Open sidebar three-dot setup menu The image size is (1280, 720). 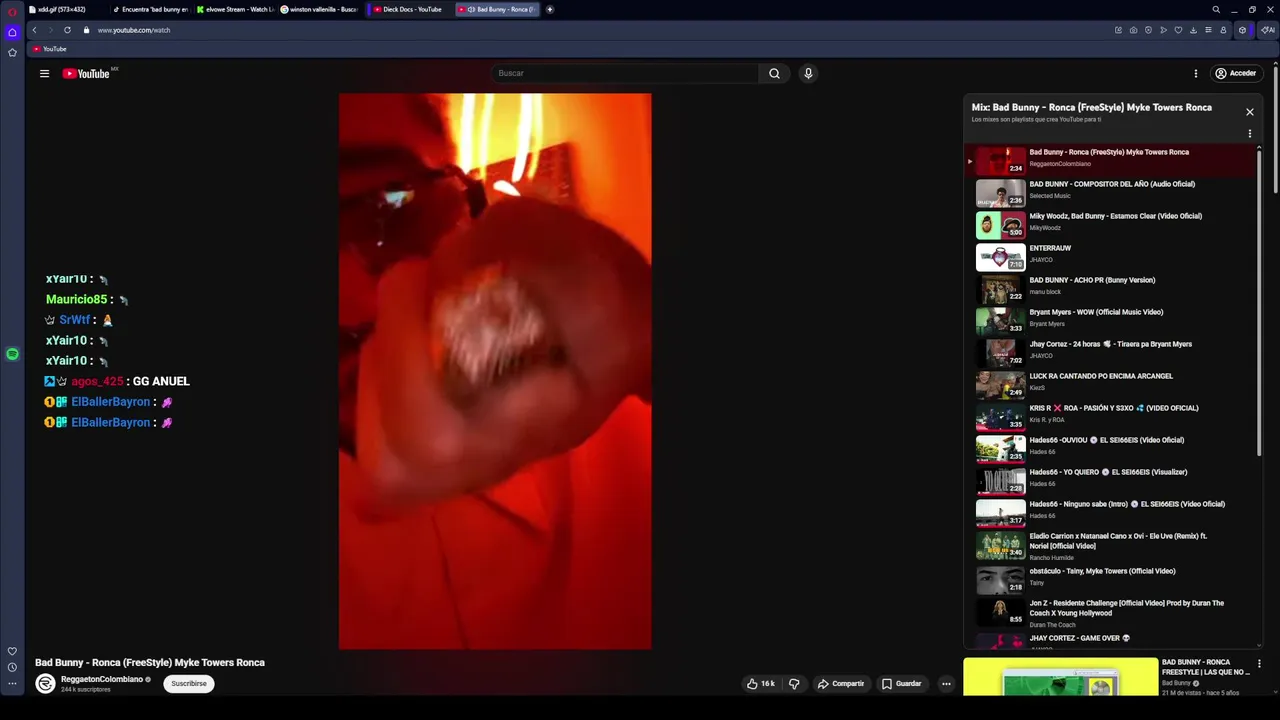pos(12,684)
